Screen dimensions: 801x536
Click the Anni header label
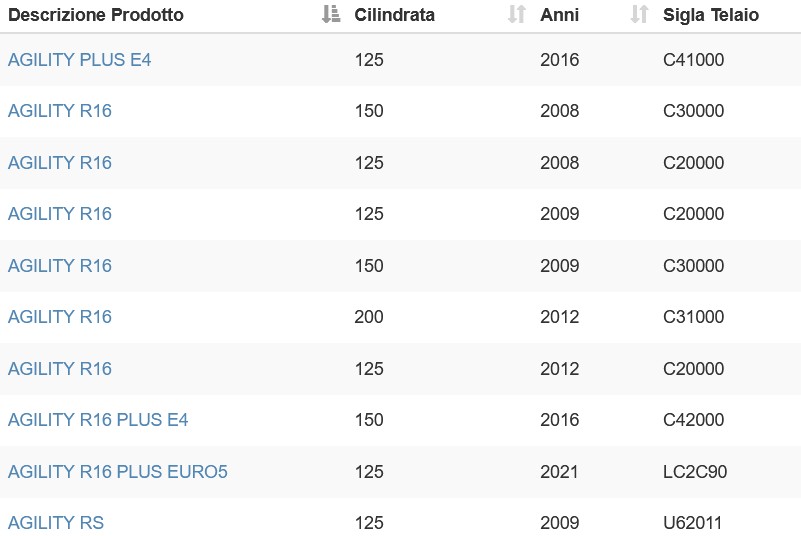coord(559,15)
